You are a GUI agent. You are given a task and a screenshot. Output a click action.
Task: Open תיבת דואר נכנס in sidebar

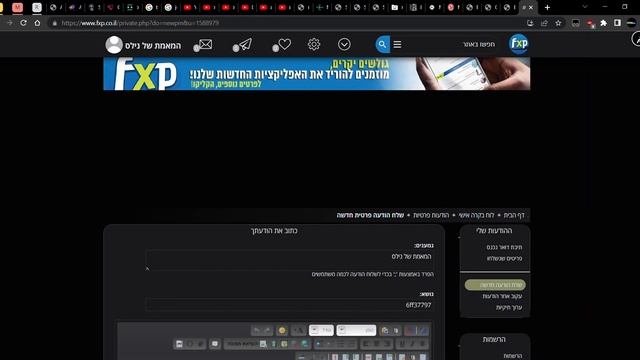[x=504, y=247]
